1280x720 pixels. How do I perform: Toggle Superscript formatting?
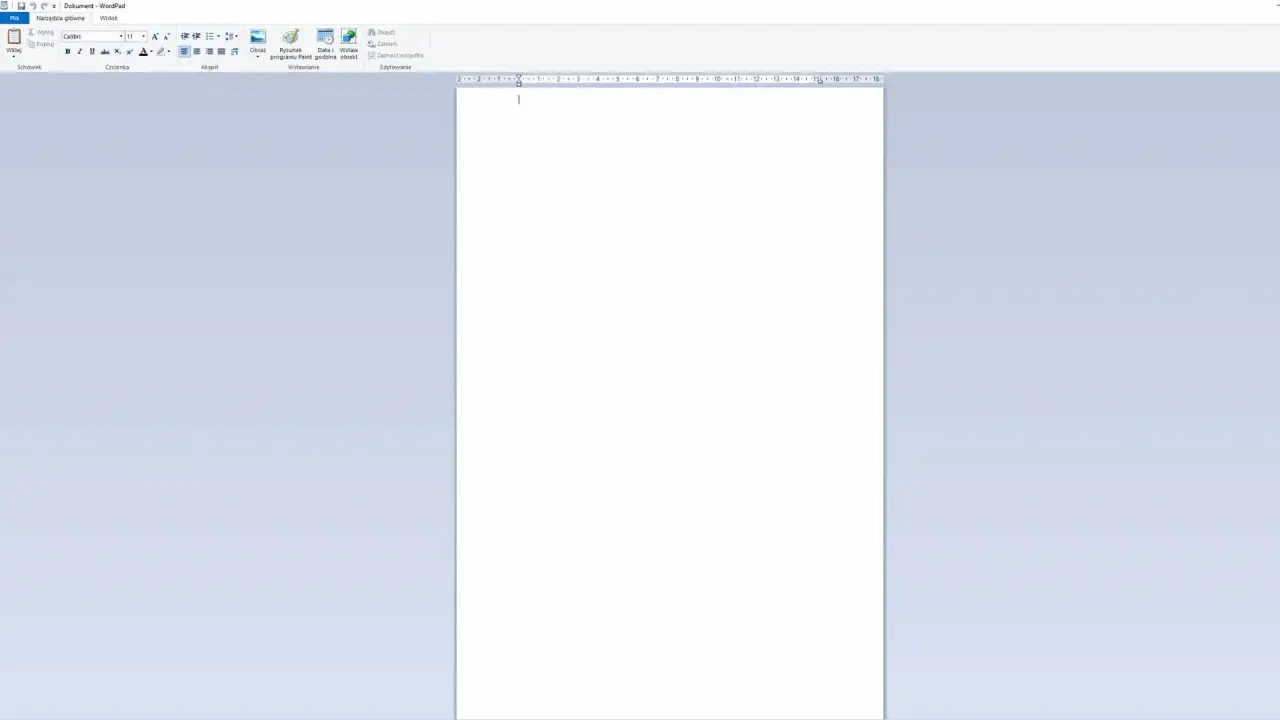pyautogui.click(x=129, y=52)
